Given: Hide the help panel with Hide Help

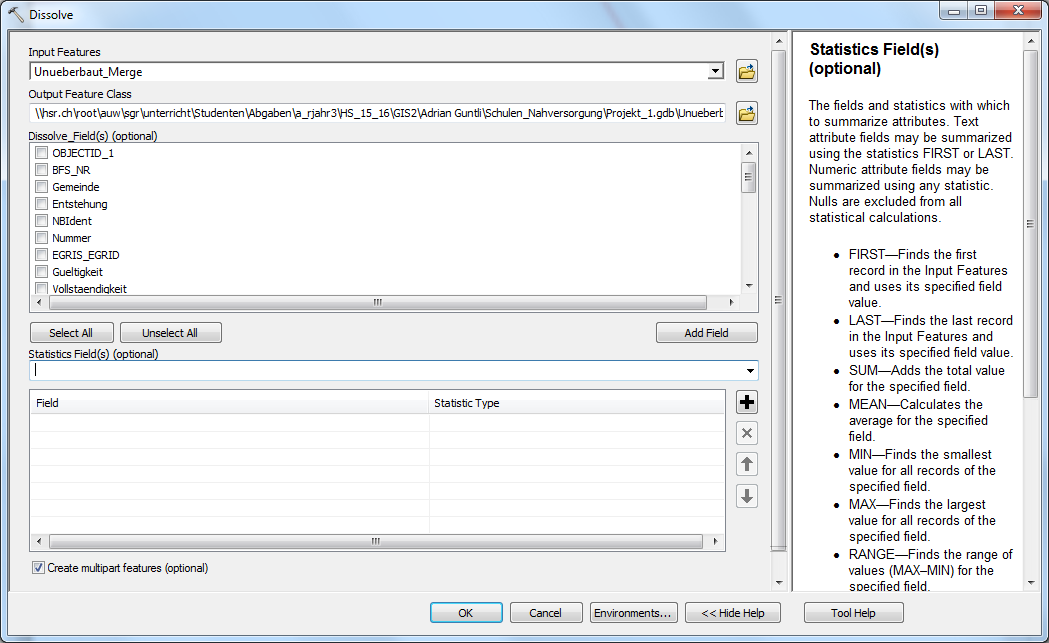Looking at the screenshot, I should click(732, 613).
